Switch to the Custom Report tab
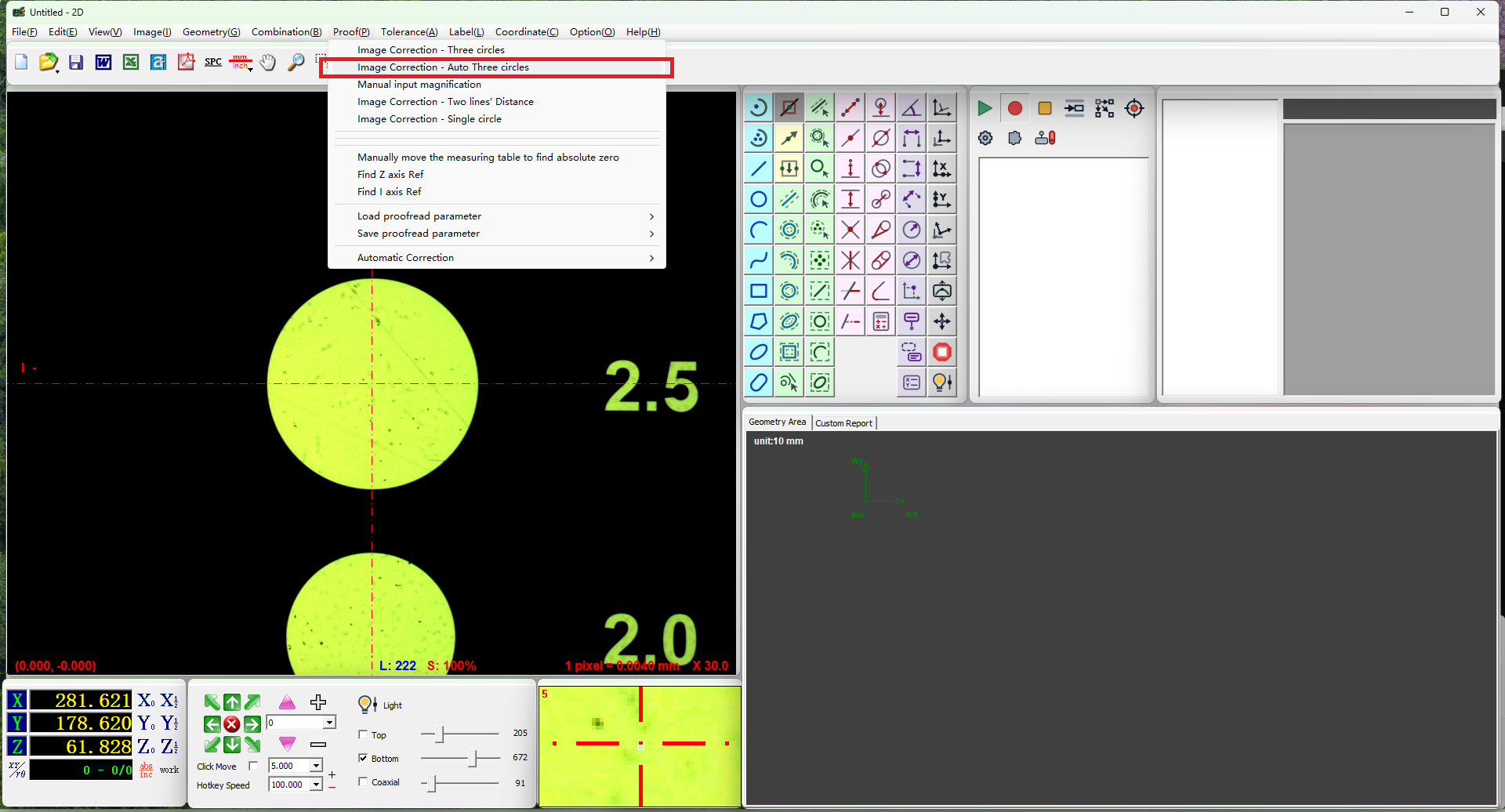 [x=843, y=423]
